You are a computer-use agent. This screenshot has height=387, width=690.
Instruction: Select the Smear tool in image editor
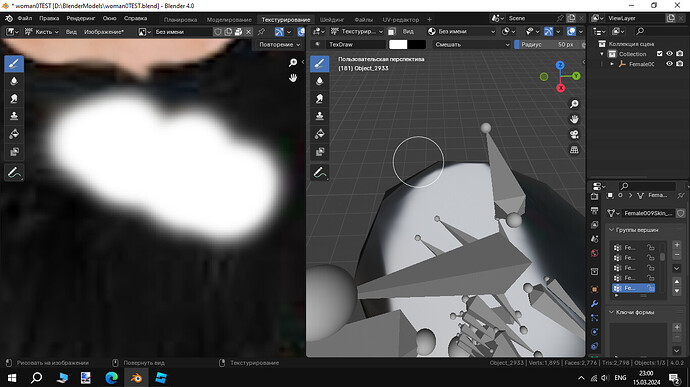(x=14, y=99)
